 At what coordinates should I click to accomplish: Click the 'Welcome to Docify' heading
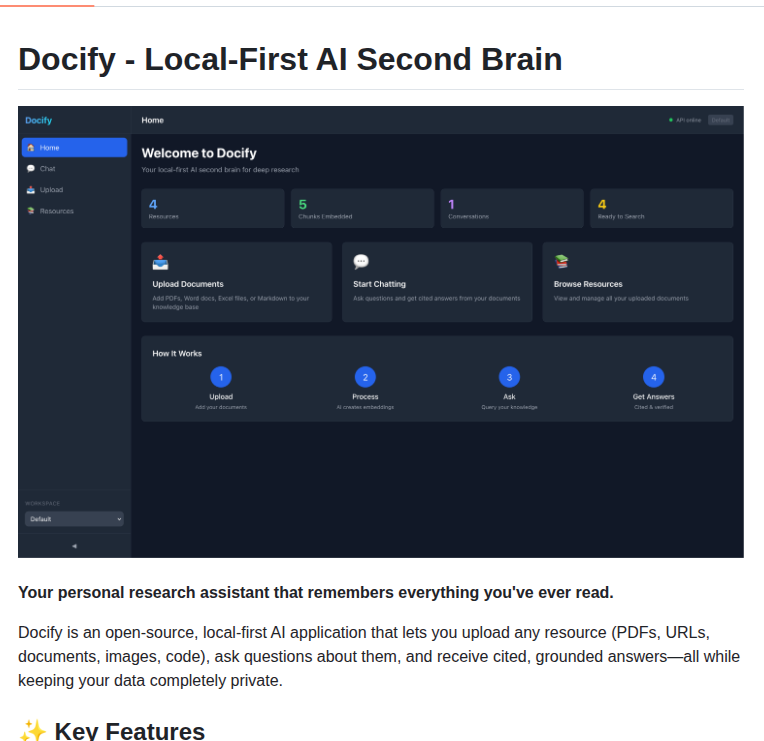click(x=199, y=153)
